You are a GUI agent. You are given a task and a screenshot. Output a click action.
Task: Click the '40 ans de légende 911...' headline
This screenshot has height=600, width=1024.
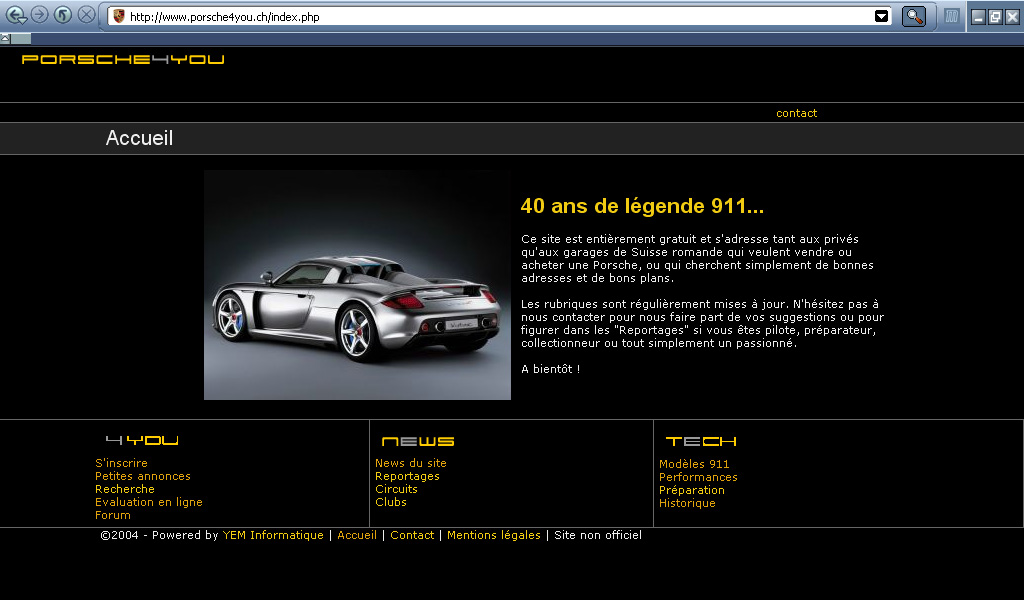[x=642, y=206]
